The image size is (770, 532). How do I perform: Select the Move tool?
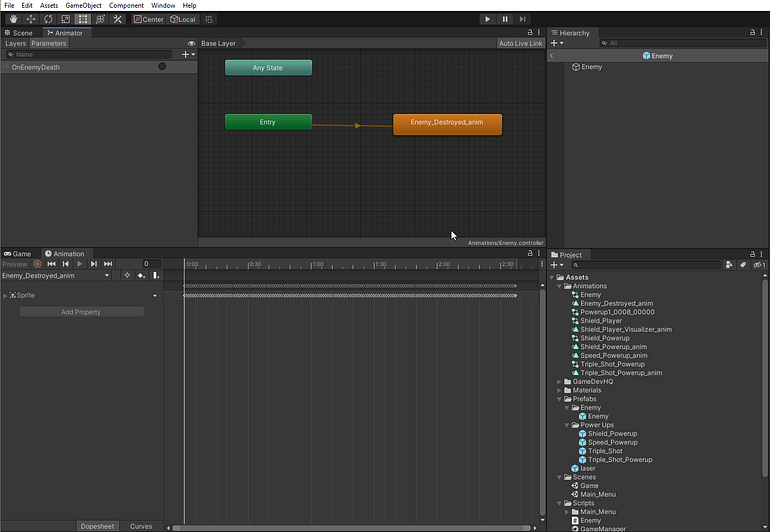click(x=30, y=19)
